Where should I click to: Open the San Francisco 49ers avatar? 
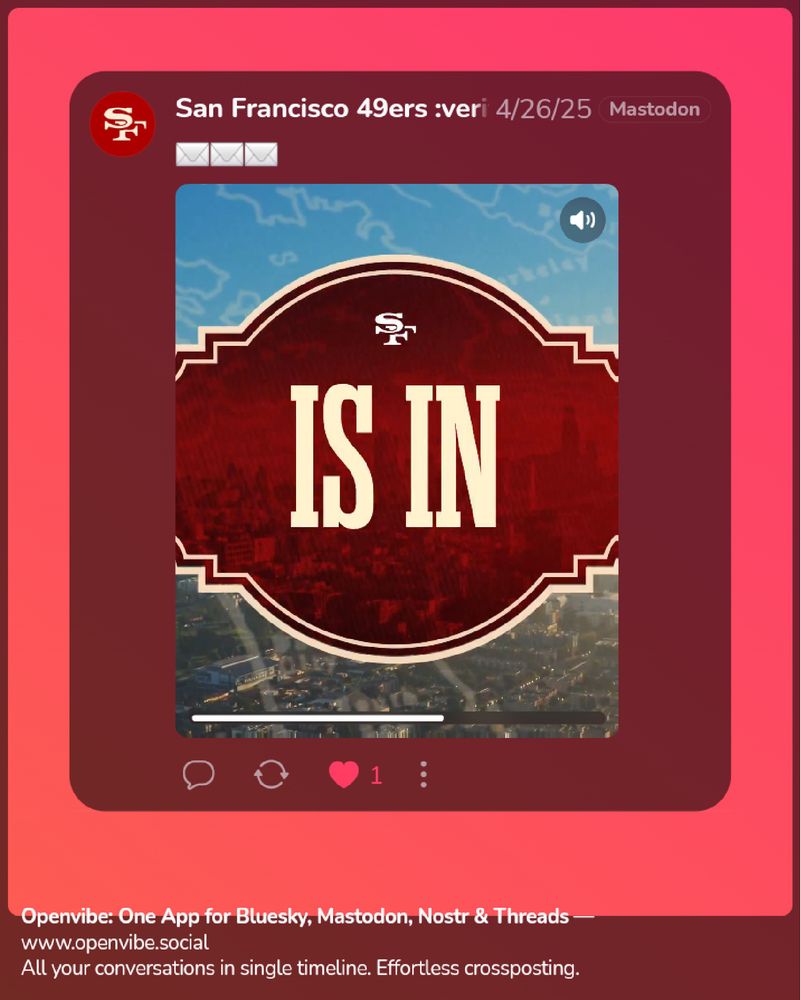coord(122,124)
